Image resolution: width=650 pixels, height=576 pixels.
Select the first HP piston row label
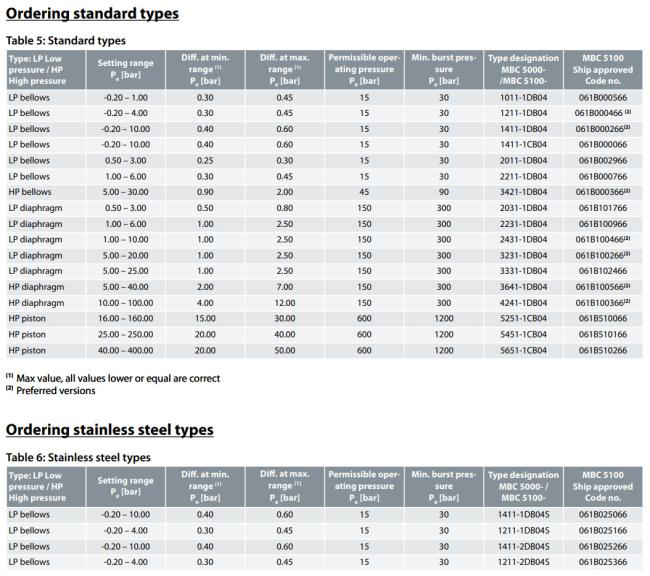coord(27,319)
